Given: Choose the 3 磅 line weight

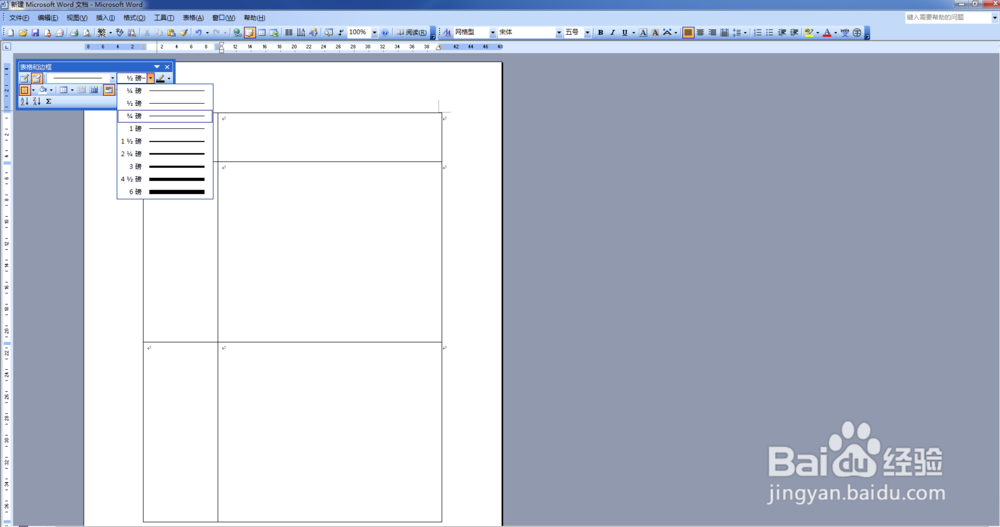Looking at the screenshot, I should click(x=165, y=167).
